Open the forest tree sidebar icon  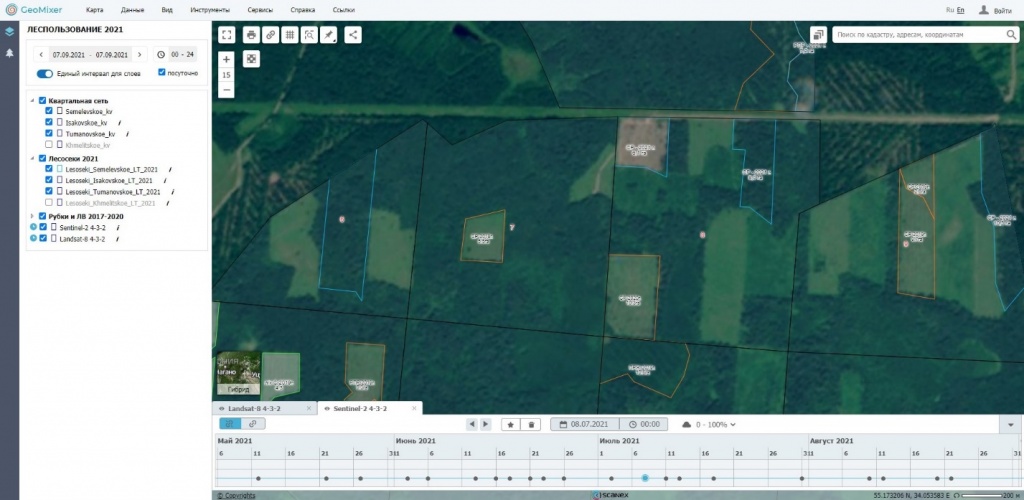pyautogui.click(x=9, y=53)
